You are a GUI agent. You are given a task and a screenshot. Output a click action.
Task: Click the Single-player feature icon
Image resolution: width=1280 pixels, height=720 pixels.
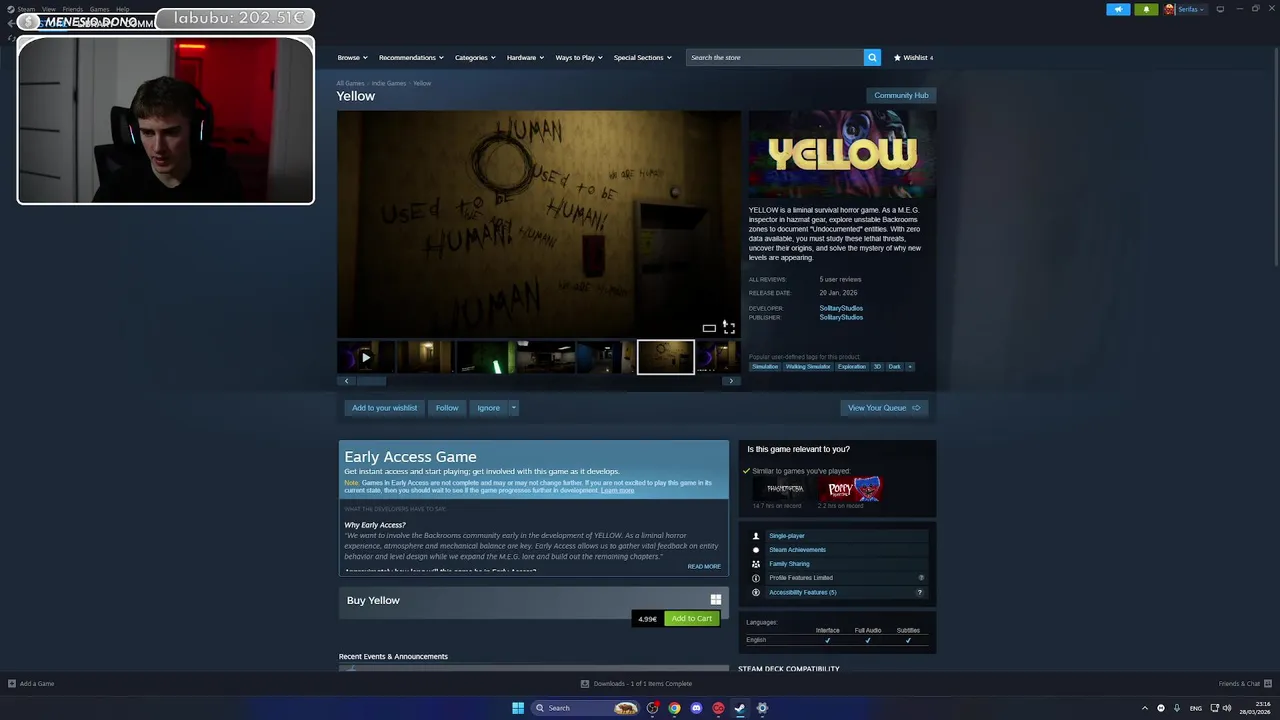point(756,536)
